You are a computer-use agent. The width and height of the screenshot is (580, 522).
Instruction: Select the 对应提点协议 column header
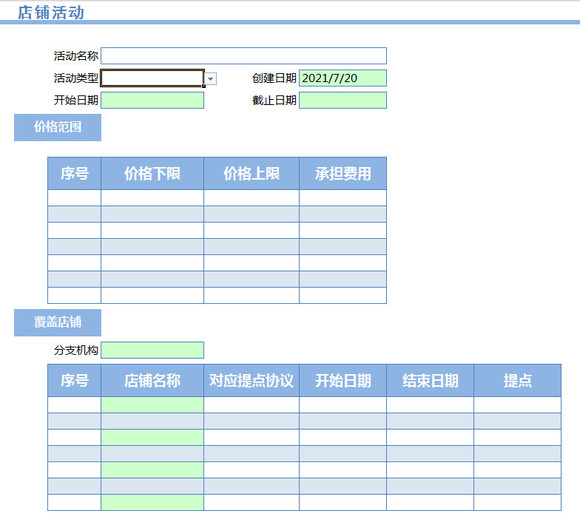(252, 380)
